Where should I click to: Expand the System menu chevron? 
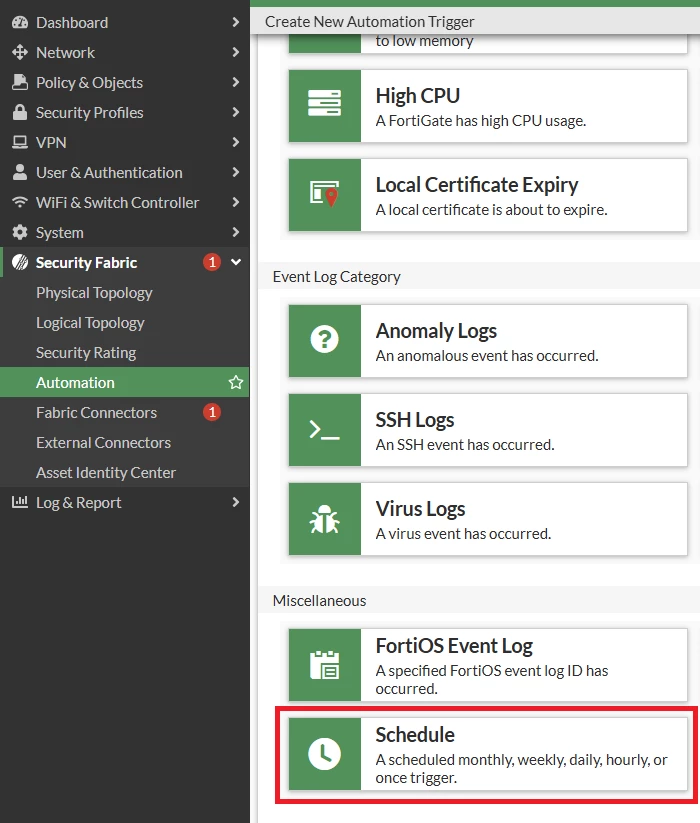point(236,231)
